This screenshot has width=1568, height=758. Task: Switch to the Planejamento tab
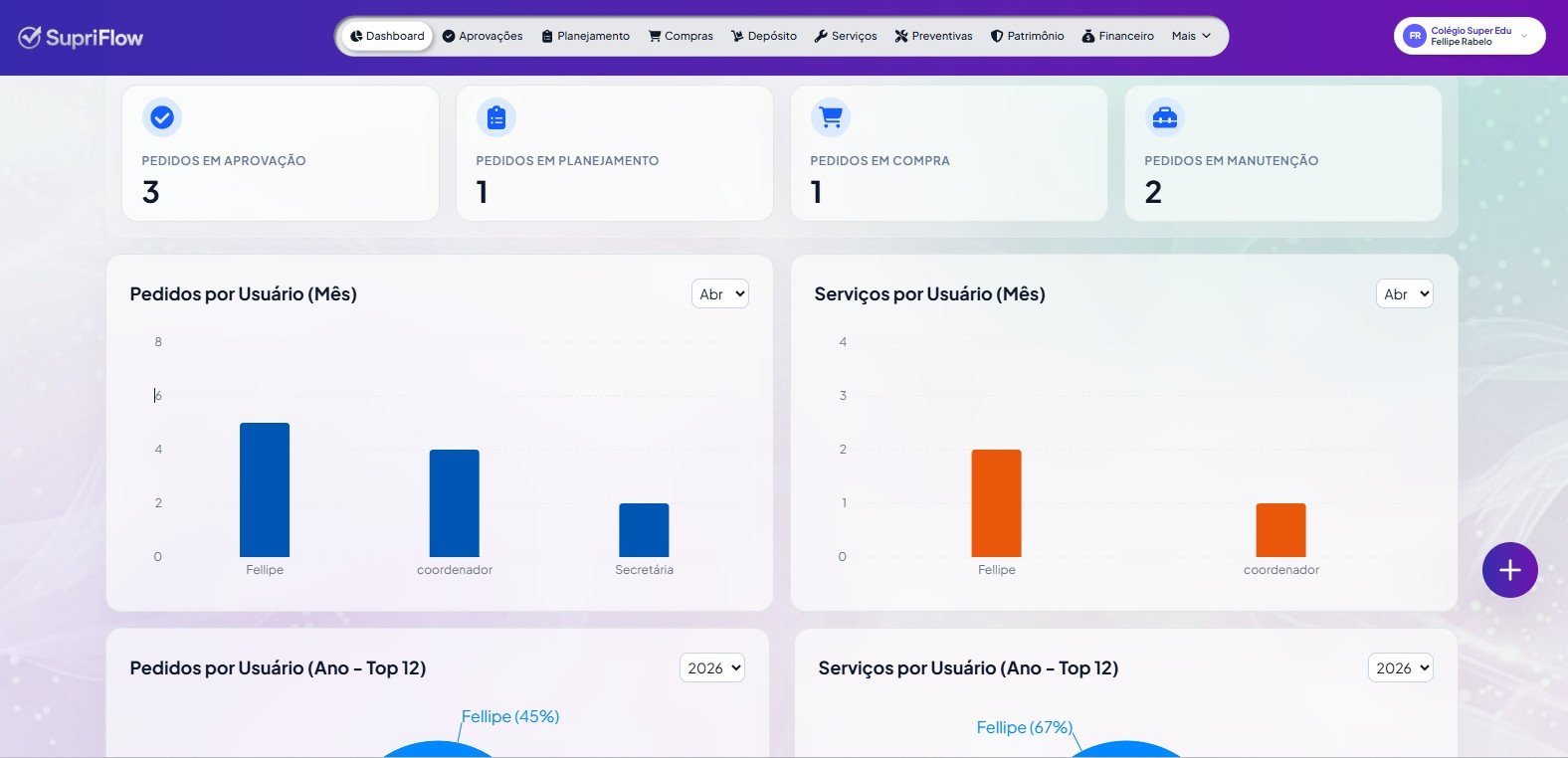(585, 36)
